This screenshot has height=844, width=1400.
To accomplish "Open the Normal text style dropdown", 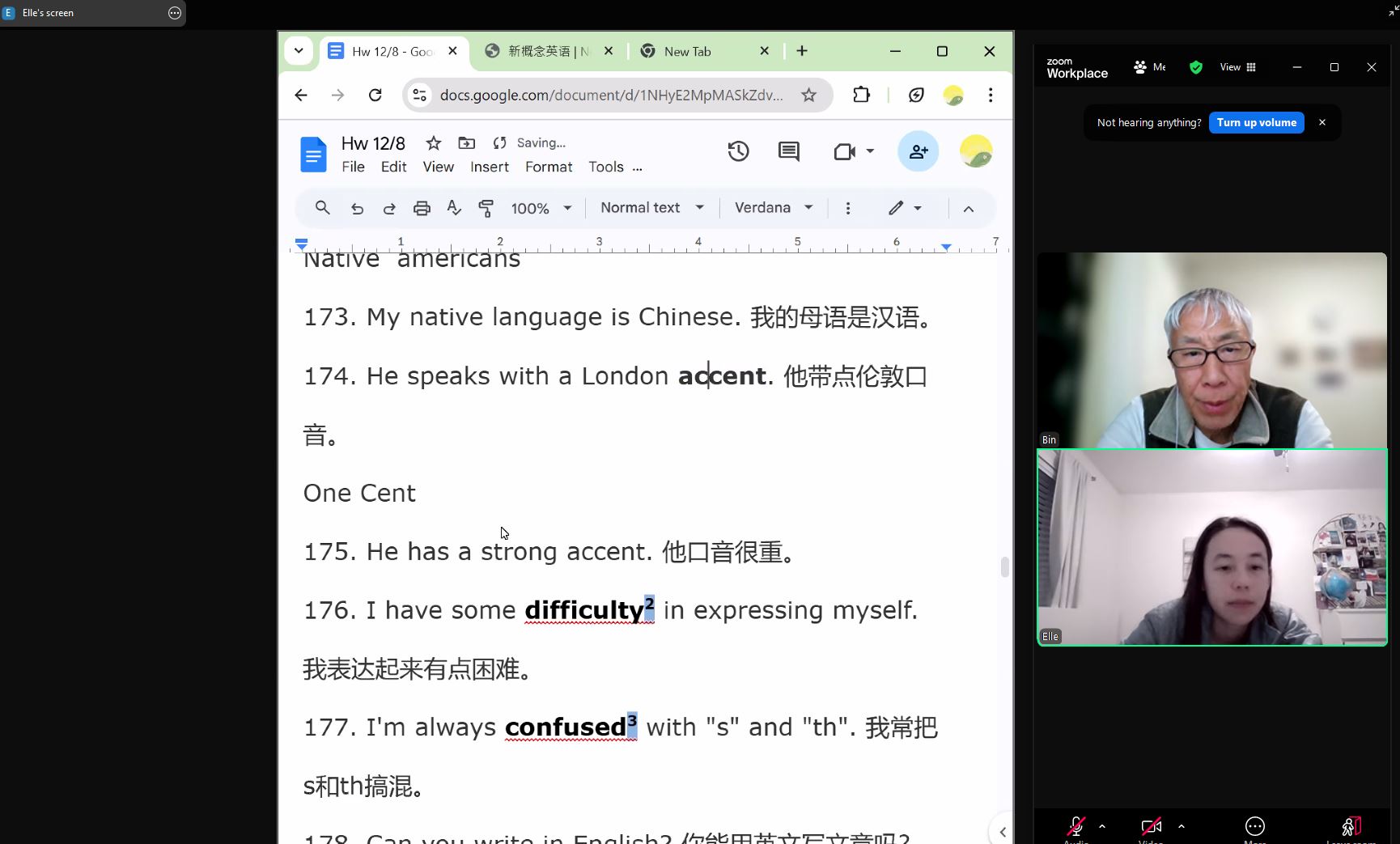I will coord(652,208).
